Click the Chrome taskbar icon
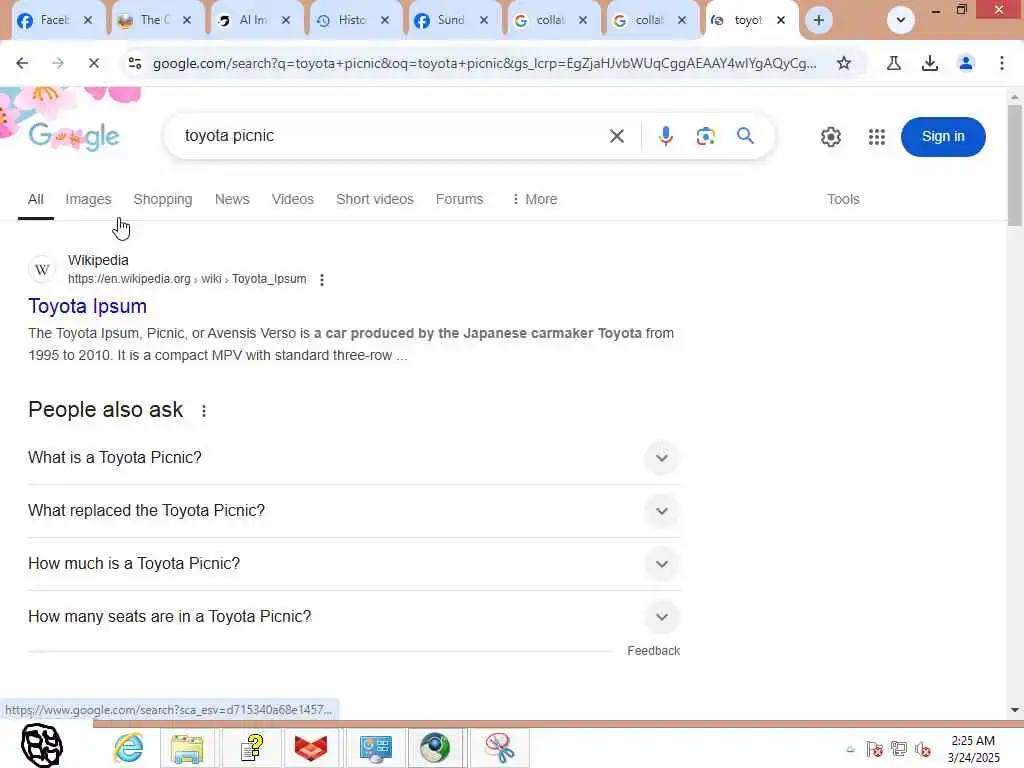The image size is (1024, 768). pos(435,748)
